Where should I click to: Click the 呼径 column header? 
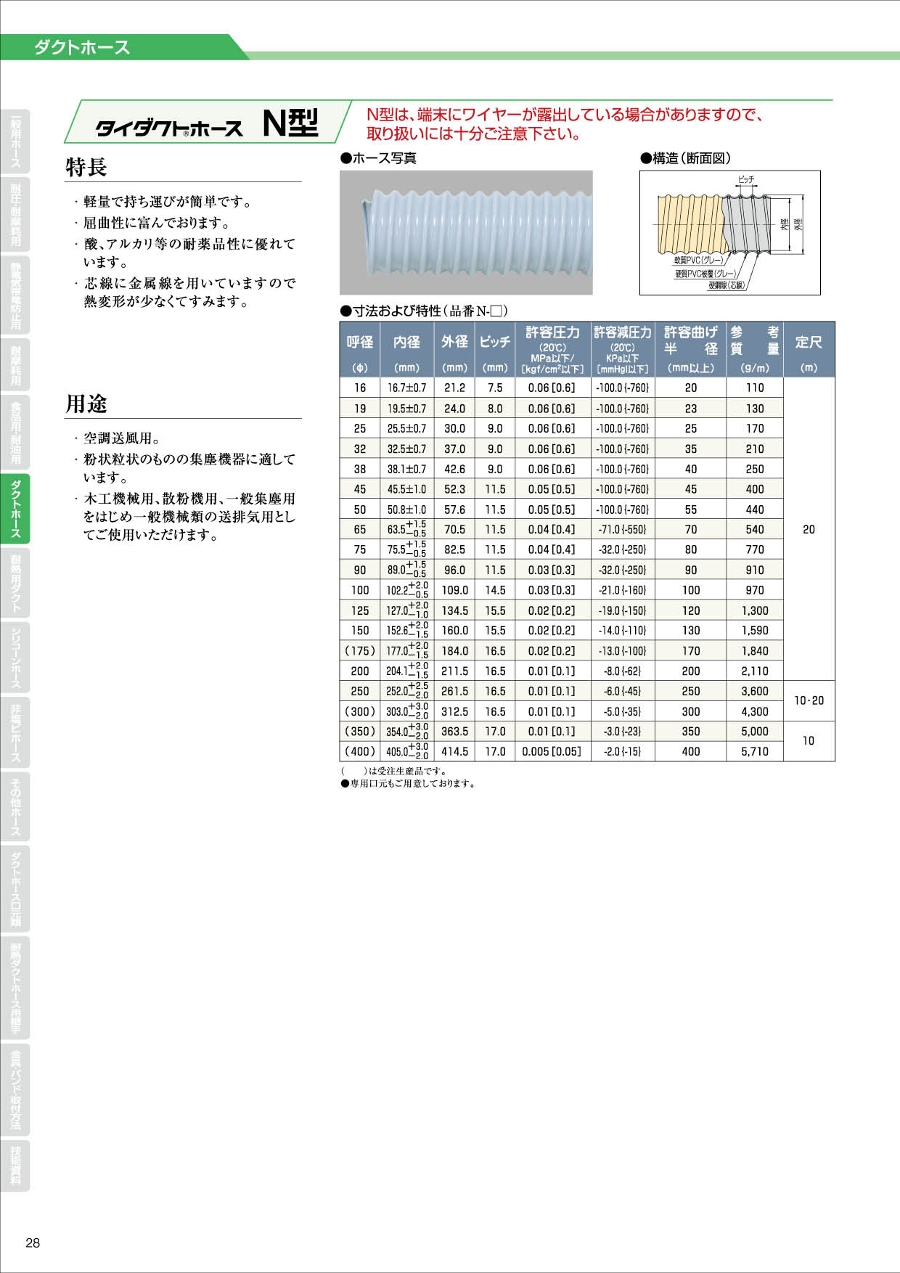[x=359, y=349]
